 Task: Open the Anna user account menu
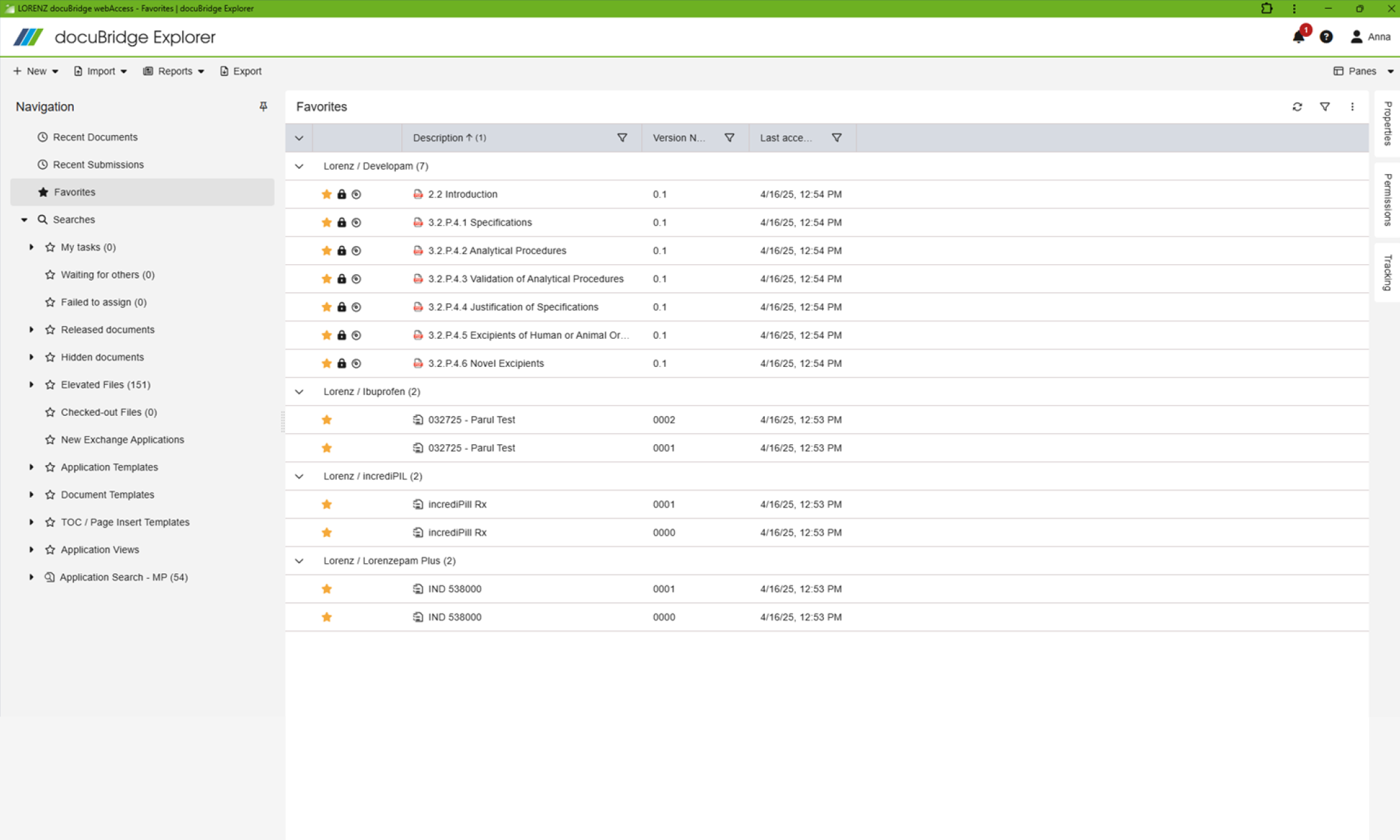[x=1372, y=37]
